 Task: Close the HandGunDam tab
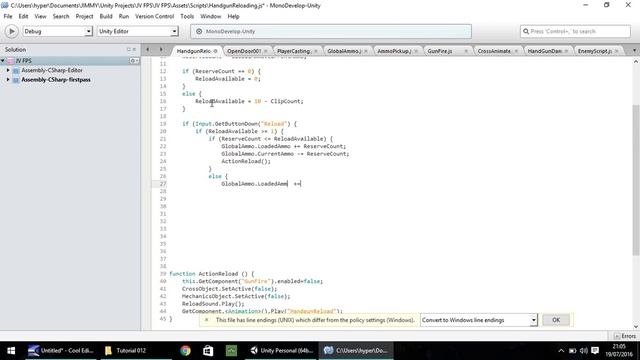566,51
